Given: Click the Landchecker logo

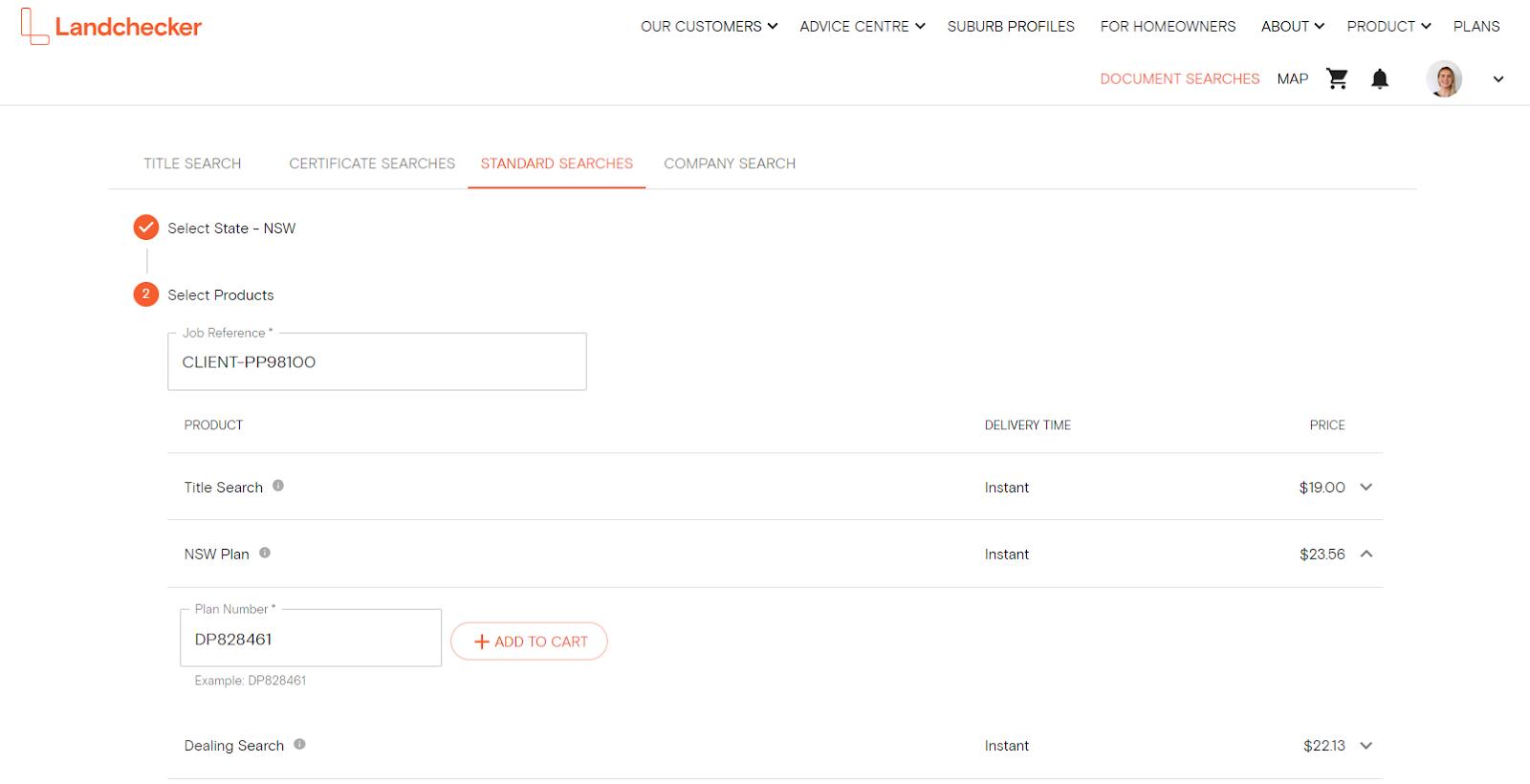Looking at the screenshot, I should 111,27.
